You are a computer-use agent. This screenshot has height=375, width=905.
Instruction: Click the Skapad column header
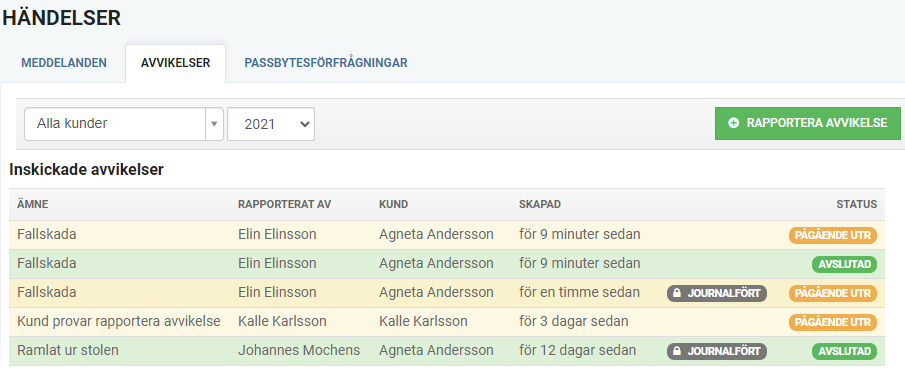540,204
